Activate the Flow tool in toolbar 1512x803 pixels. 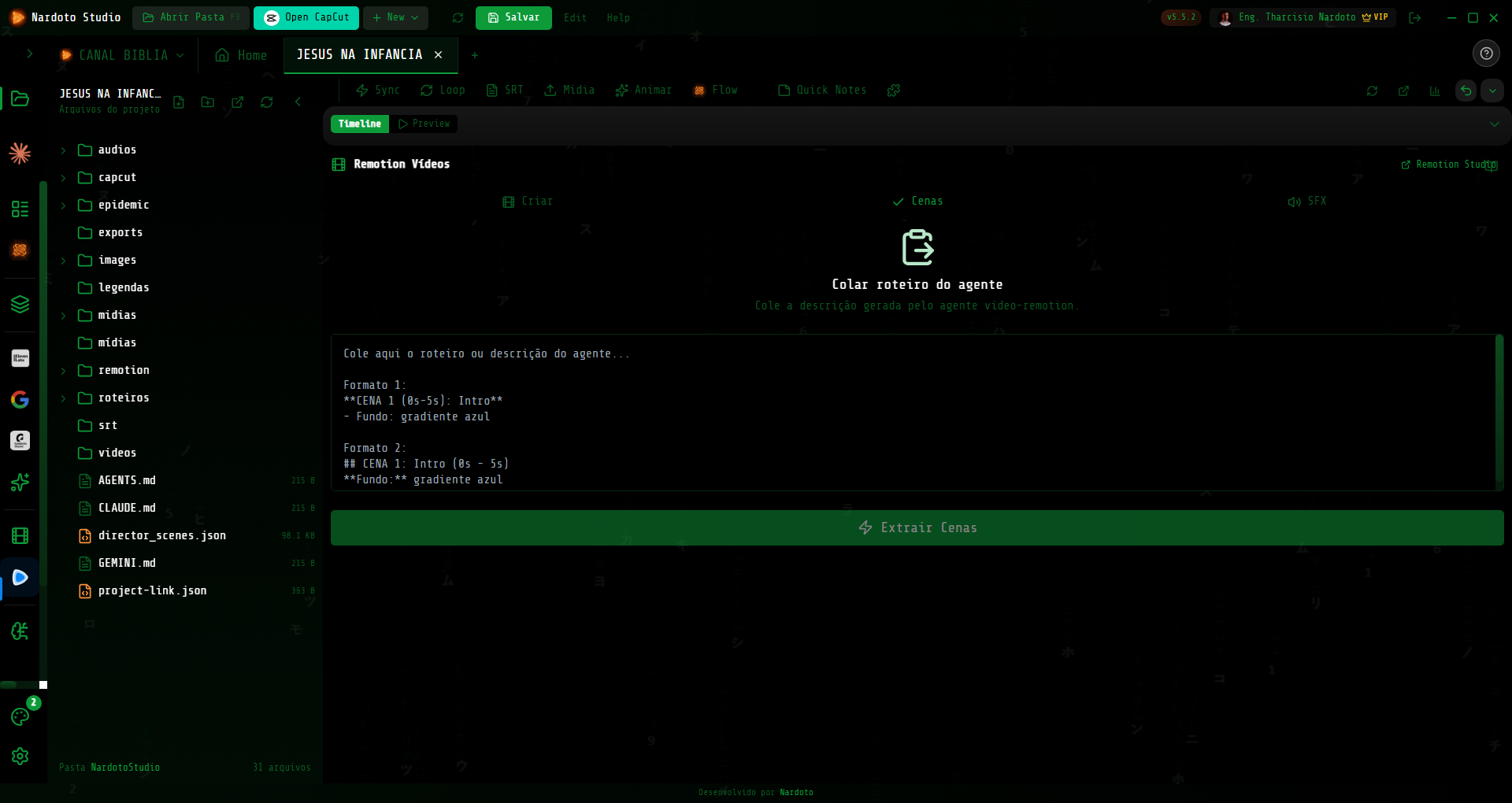pos(714,91)
